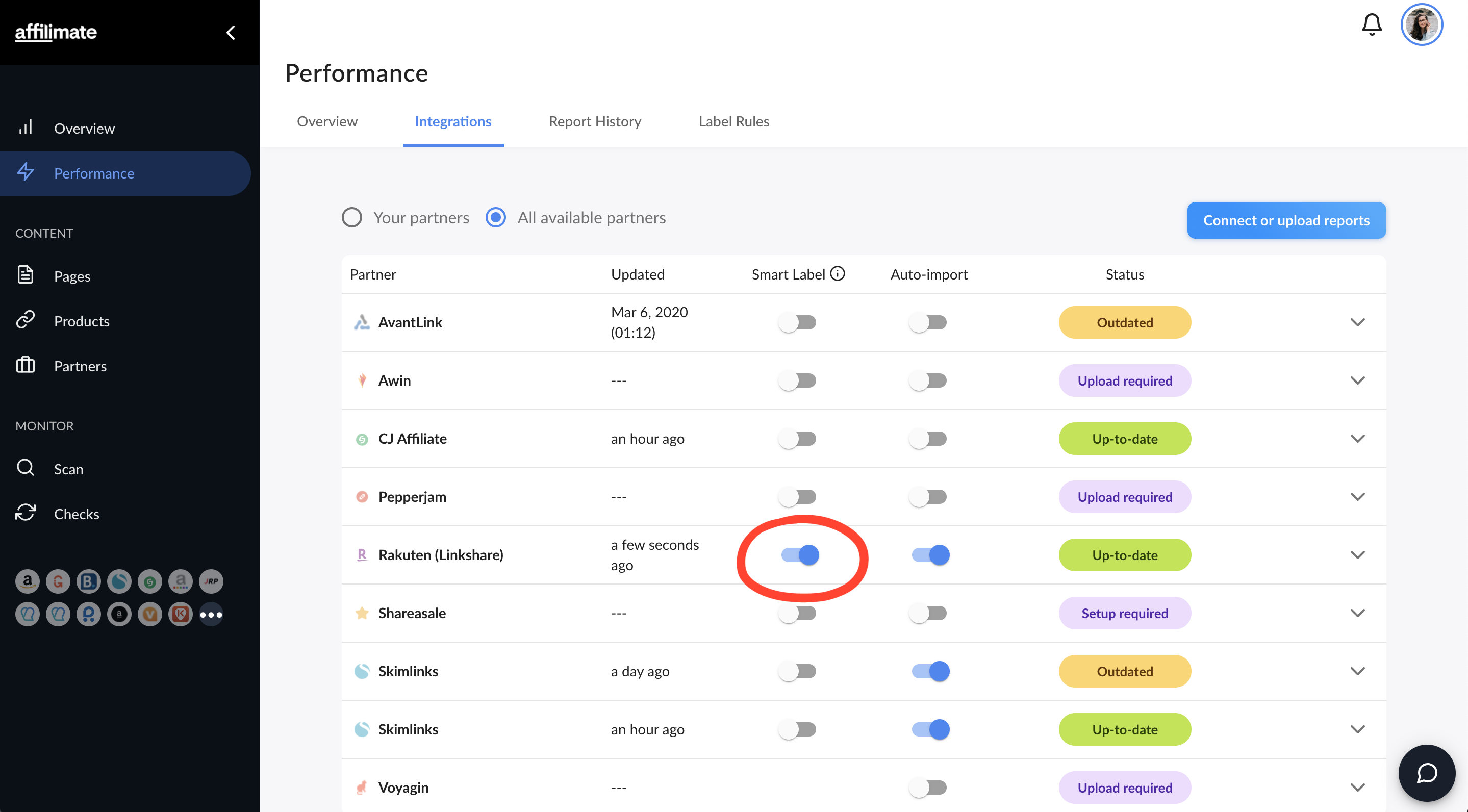Open the Report History tab
Screen dimensions: 1468x812
coord(595,121)
